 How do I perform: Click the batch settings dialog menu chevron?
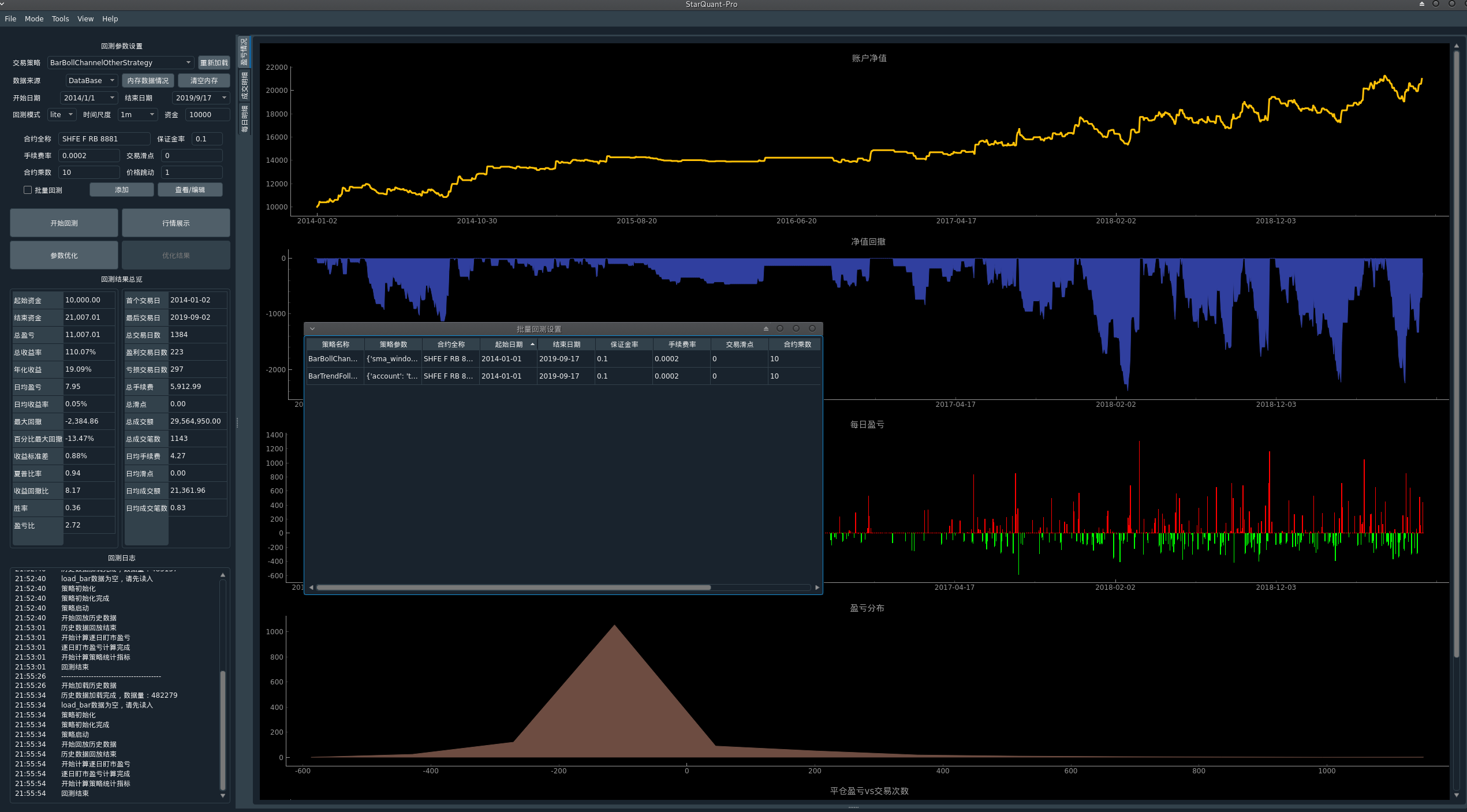(x=312, y=329)
